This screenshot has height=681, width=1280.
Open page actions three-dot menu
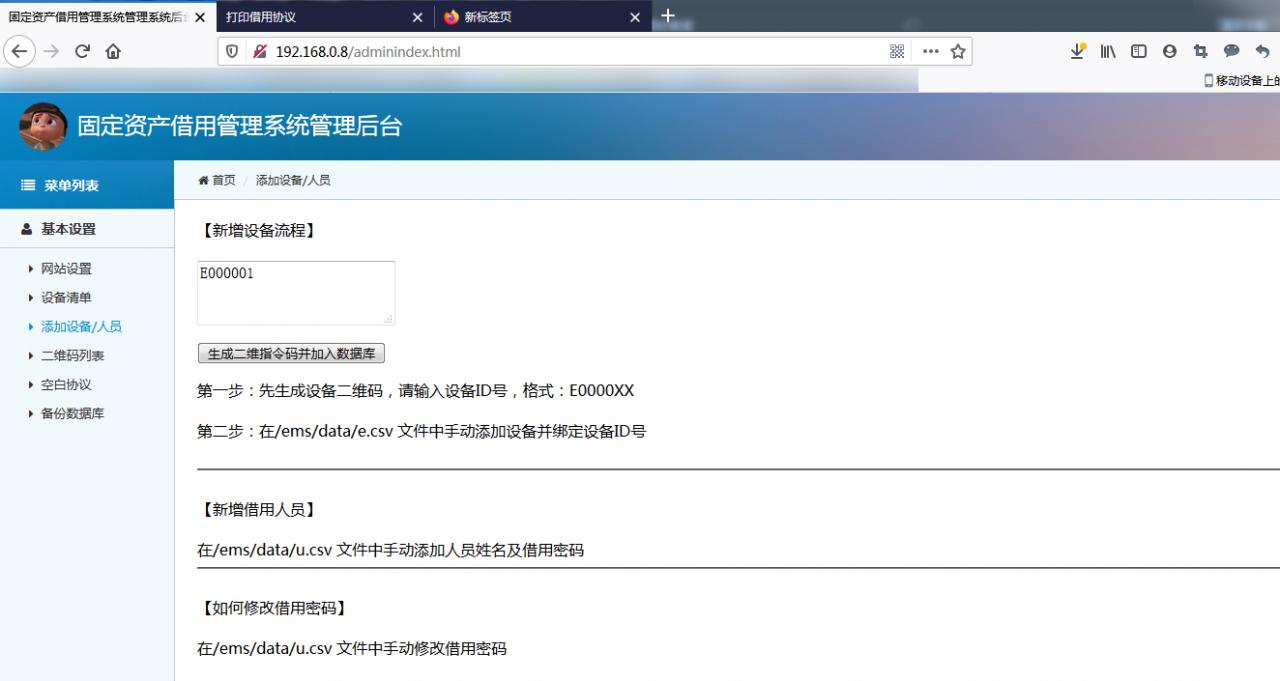pos(930,51)
